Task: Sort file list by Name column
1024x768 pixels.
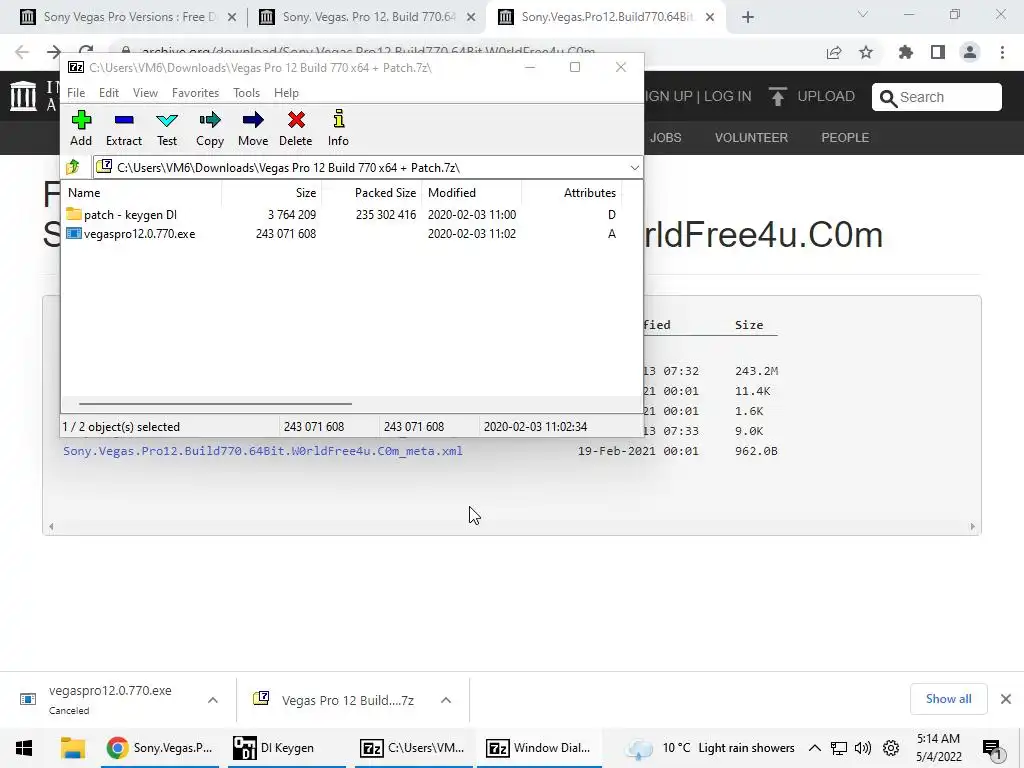Action: (x=142, y=193)
